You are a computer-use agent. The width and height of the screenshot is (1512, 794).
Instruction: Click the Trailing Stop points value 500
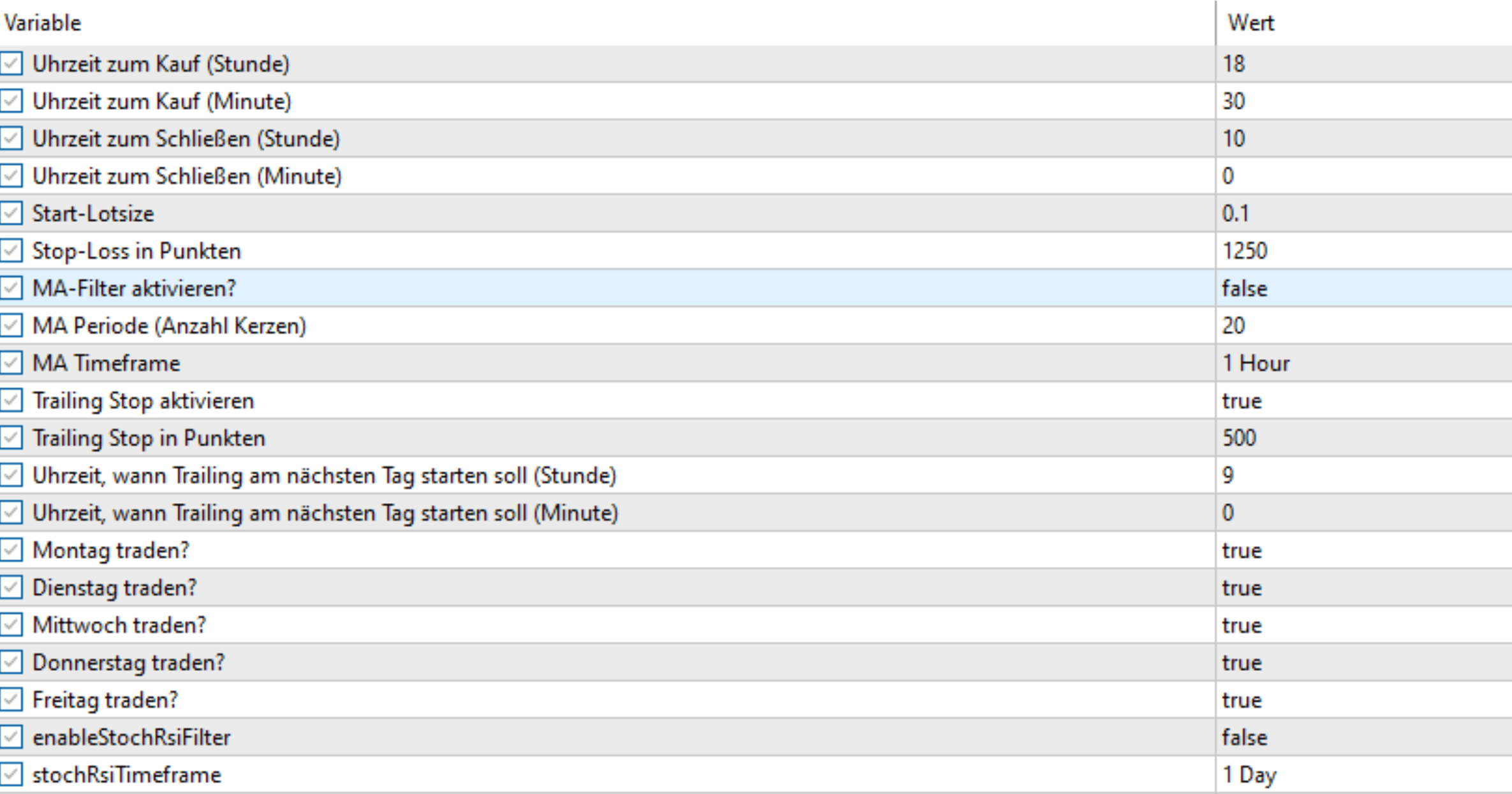(x=1238, y=438)
